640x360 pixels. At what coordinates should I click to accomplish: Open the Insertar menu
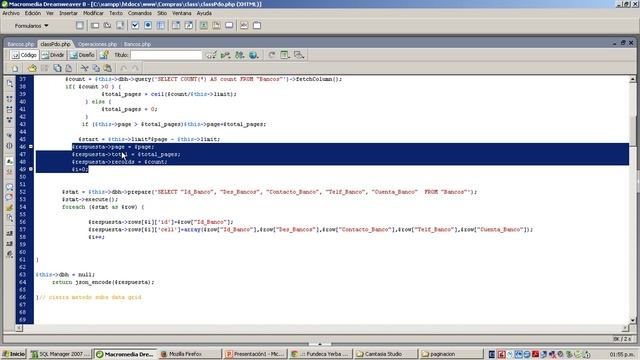click(68, 13)
